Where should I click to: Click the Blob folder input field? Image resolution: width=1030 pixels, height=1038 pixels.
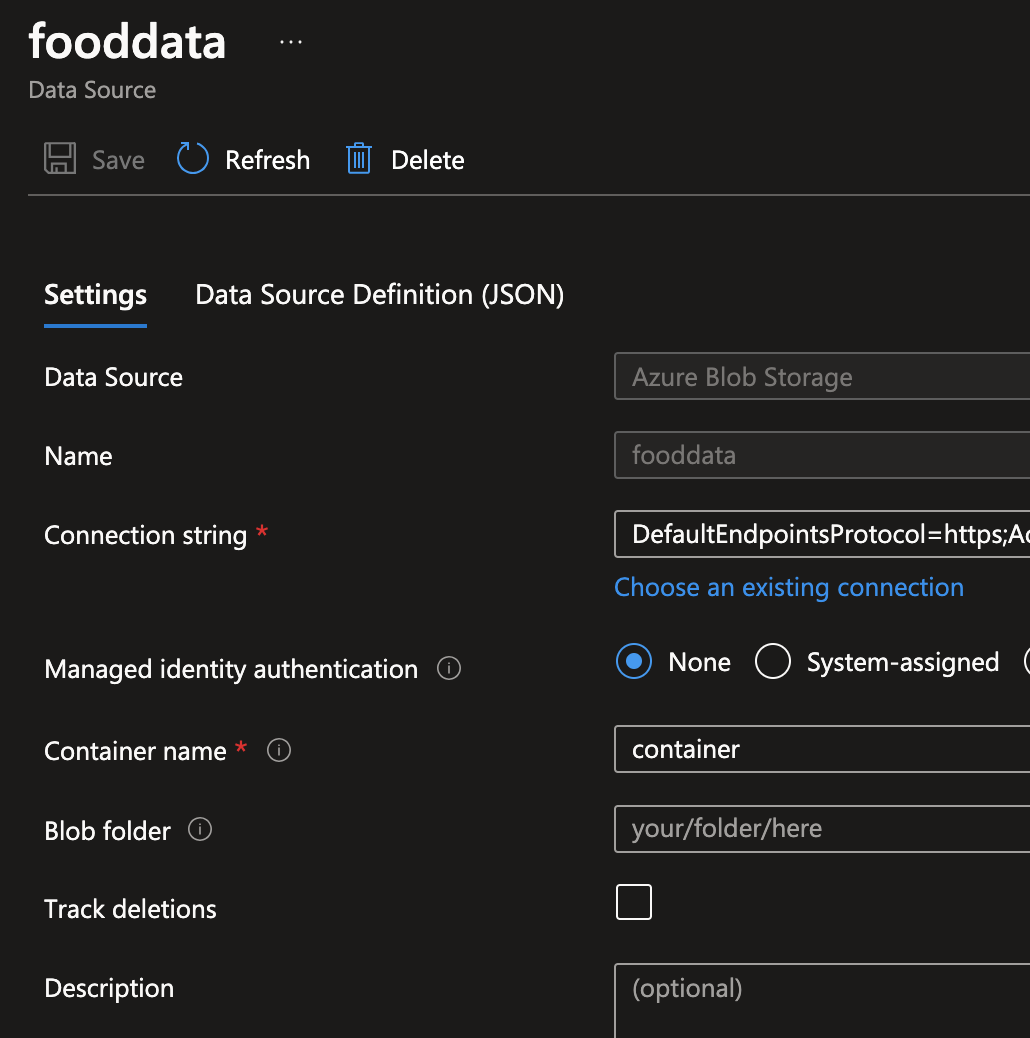(x=820, y=829)
